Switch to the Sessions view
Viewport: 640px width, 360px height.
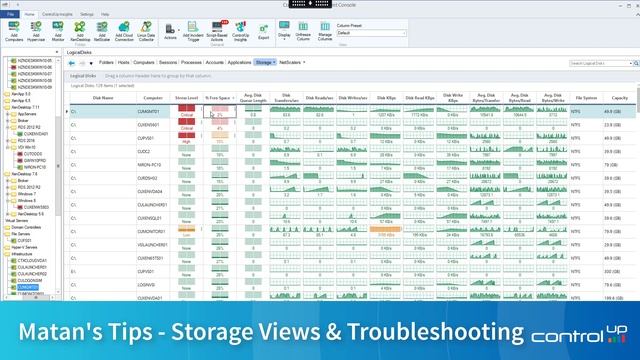point(168,62)
